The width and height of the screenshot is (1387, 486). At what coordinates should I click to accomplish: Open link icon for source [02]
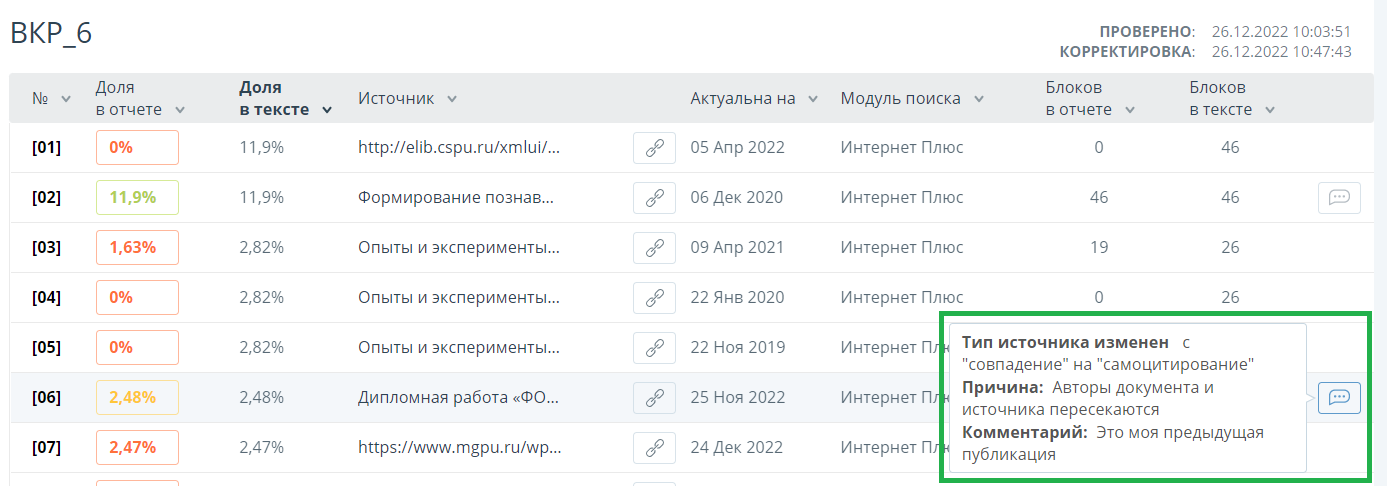click(x=654, y=197)
